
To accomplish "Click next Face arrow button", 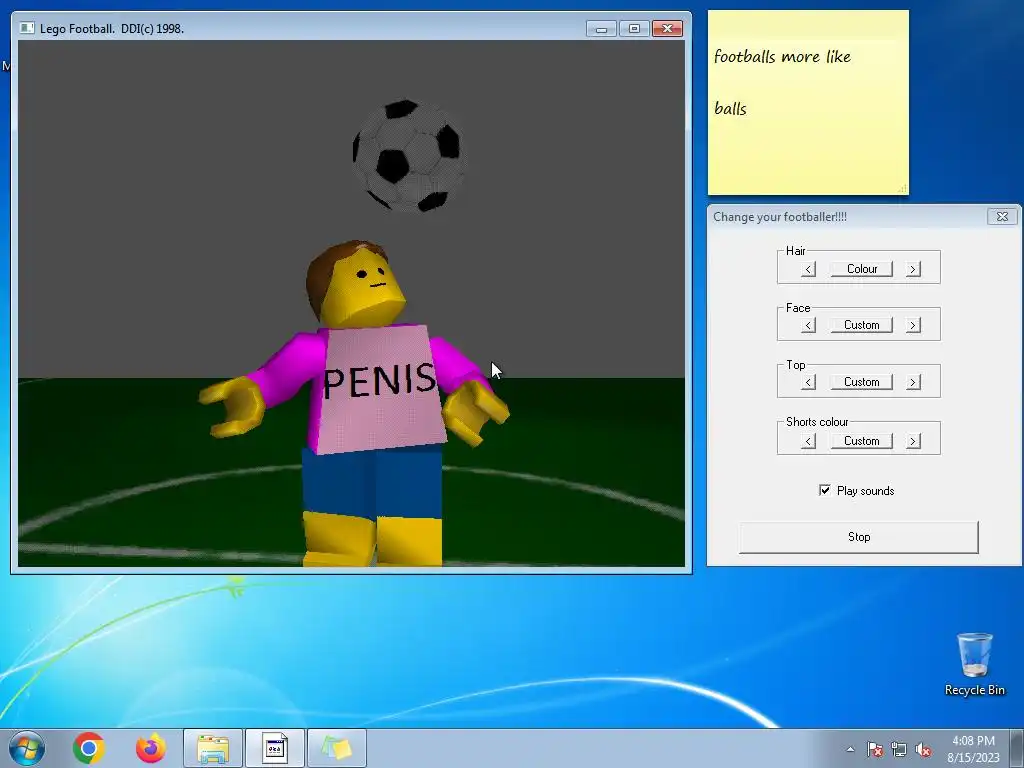I will 913,325.
